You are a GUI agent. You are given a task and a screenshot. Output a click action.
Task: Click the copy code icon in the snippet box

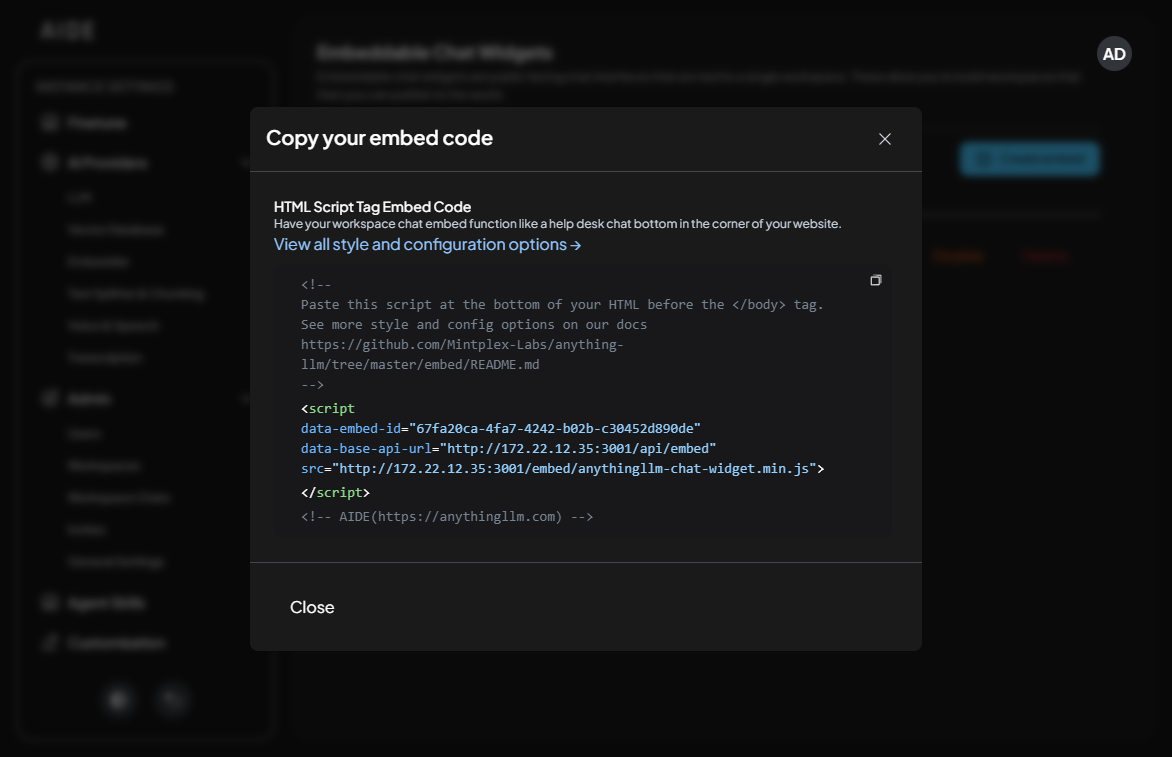875,281
